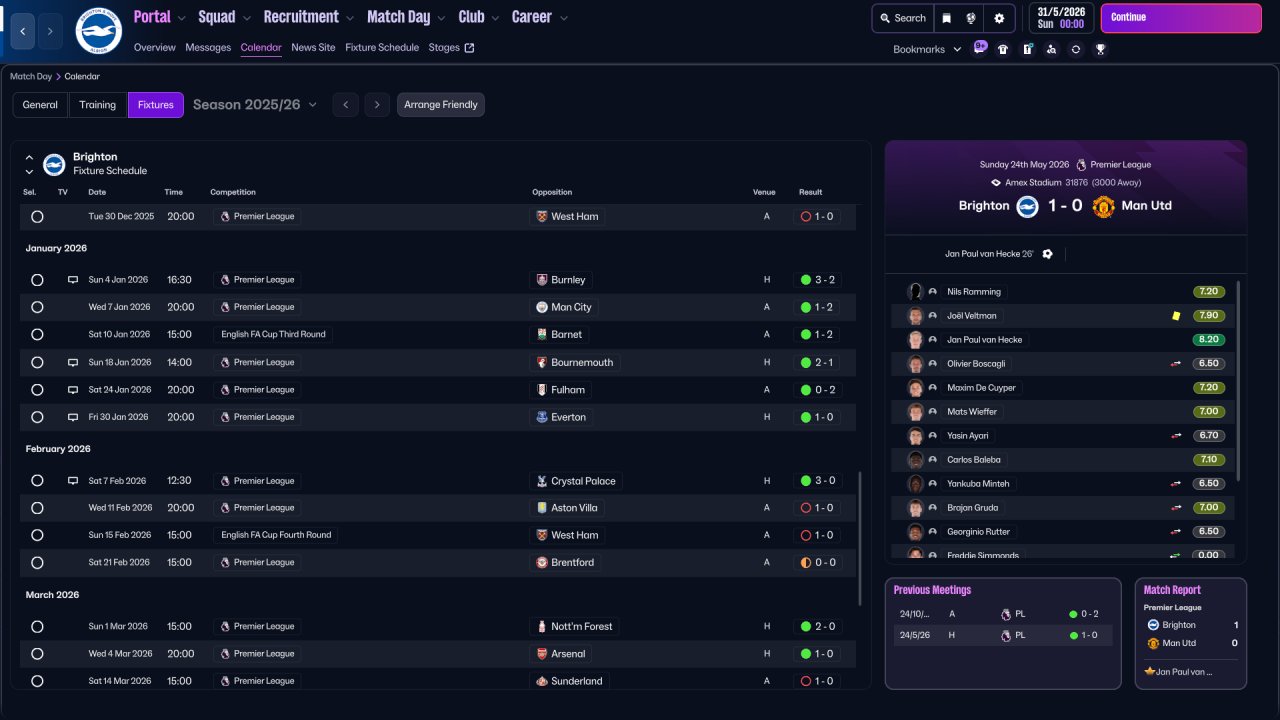Open the Fixture Schedule subtab
Image resolution: width=1280 pixels, height=720 pixels.
pyautogui.click(x=382, y=48)
